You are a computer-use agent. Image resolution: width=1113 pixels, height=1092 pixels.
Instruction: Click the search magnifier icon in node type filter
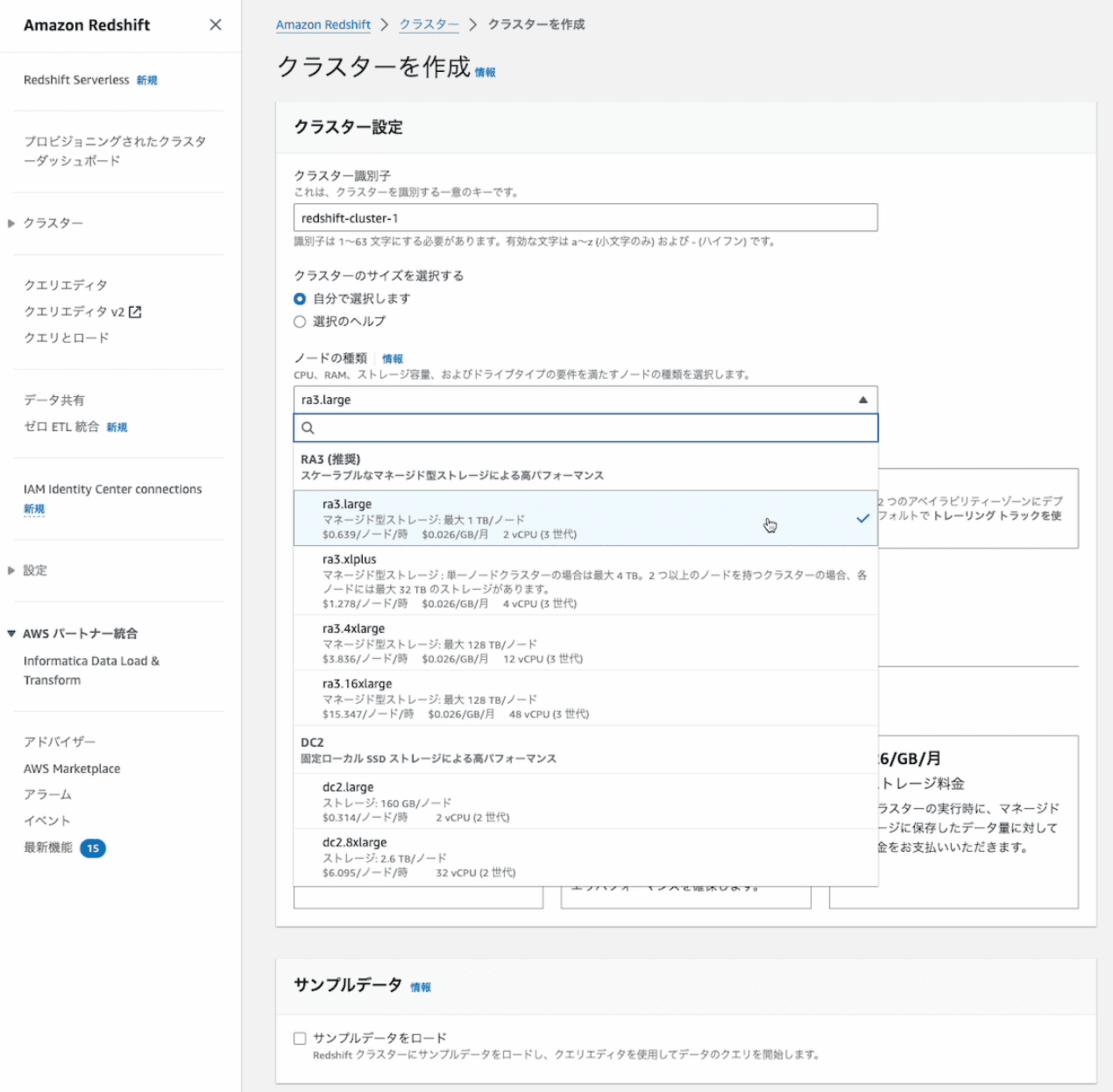coord(308,428)
